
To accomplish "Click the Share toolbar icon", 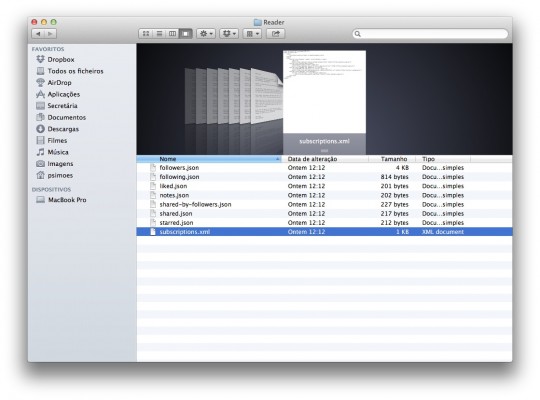I will point(276,33).
